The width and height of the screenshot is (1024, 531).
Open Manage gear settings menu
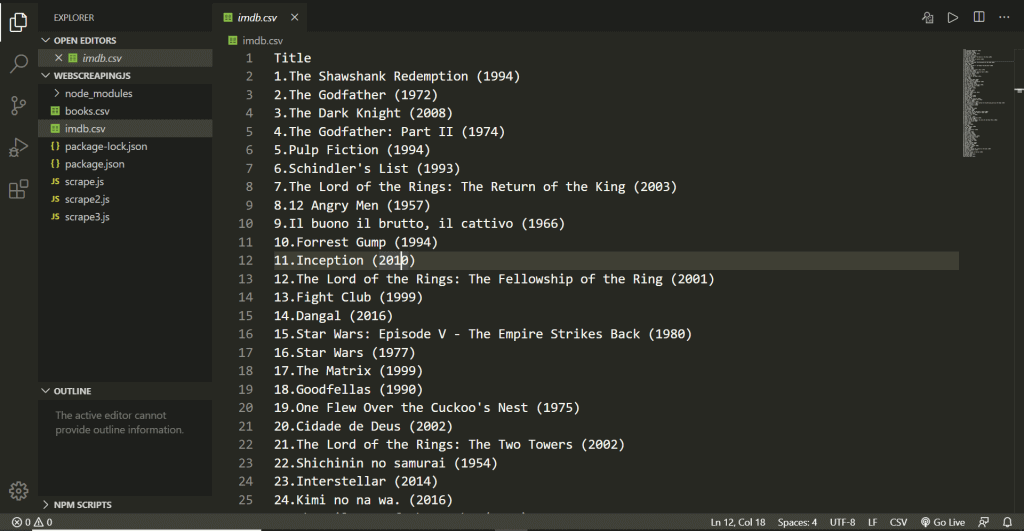[x=18, y=491]
